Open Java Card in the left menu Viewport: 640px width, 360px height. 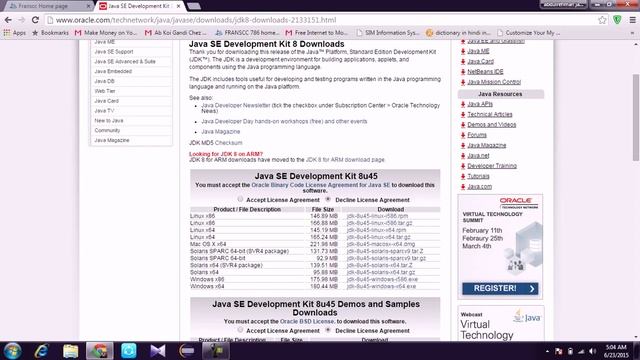[106, 101]
